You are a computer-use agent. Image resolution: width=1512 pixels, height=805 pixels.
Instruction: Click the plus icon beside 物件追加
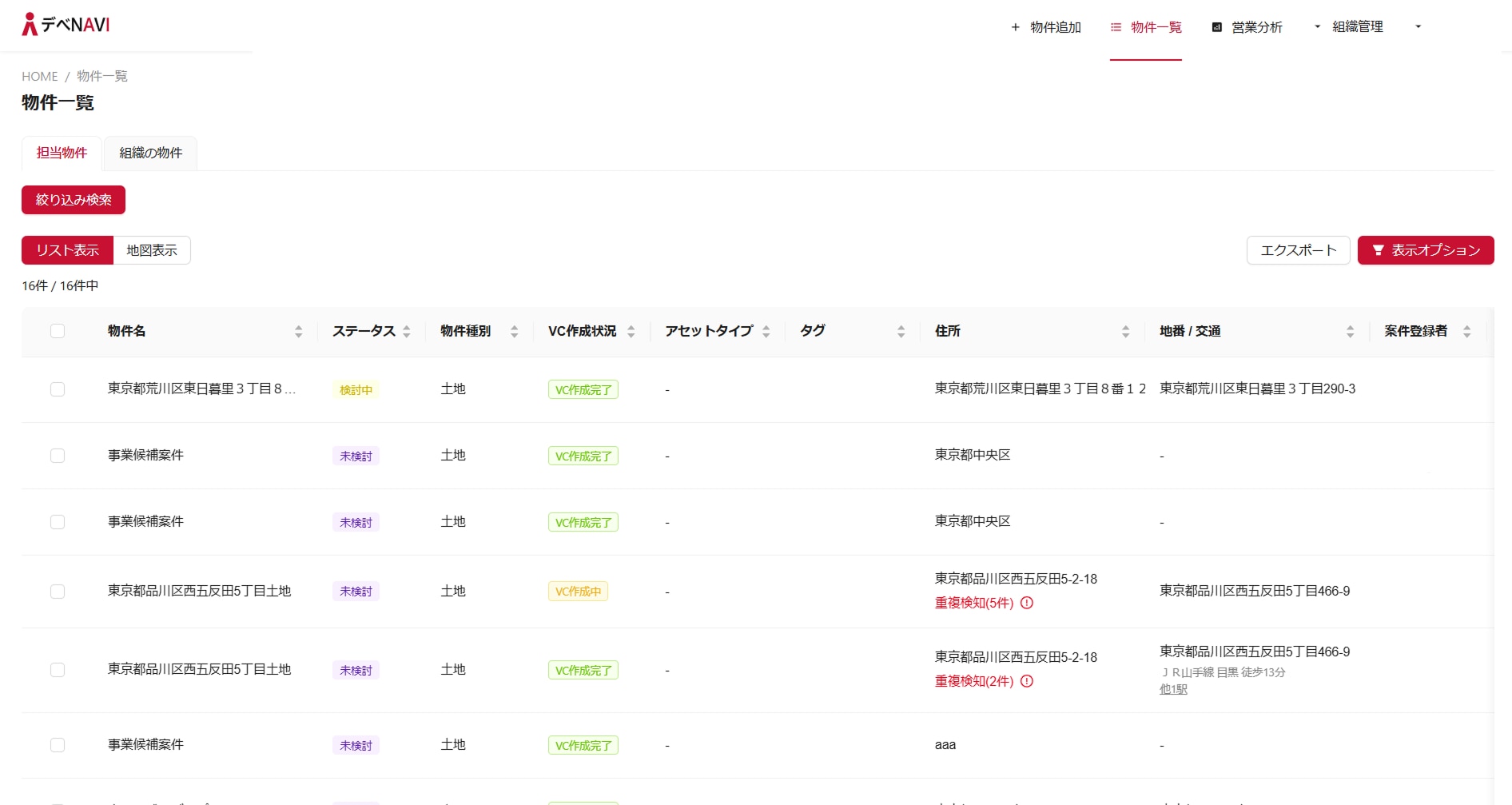pos(1015,26)
